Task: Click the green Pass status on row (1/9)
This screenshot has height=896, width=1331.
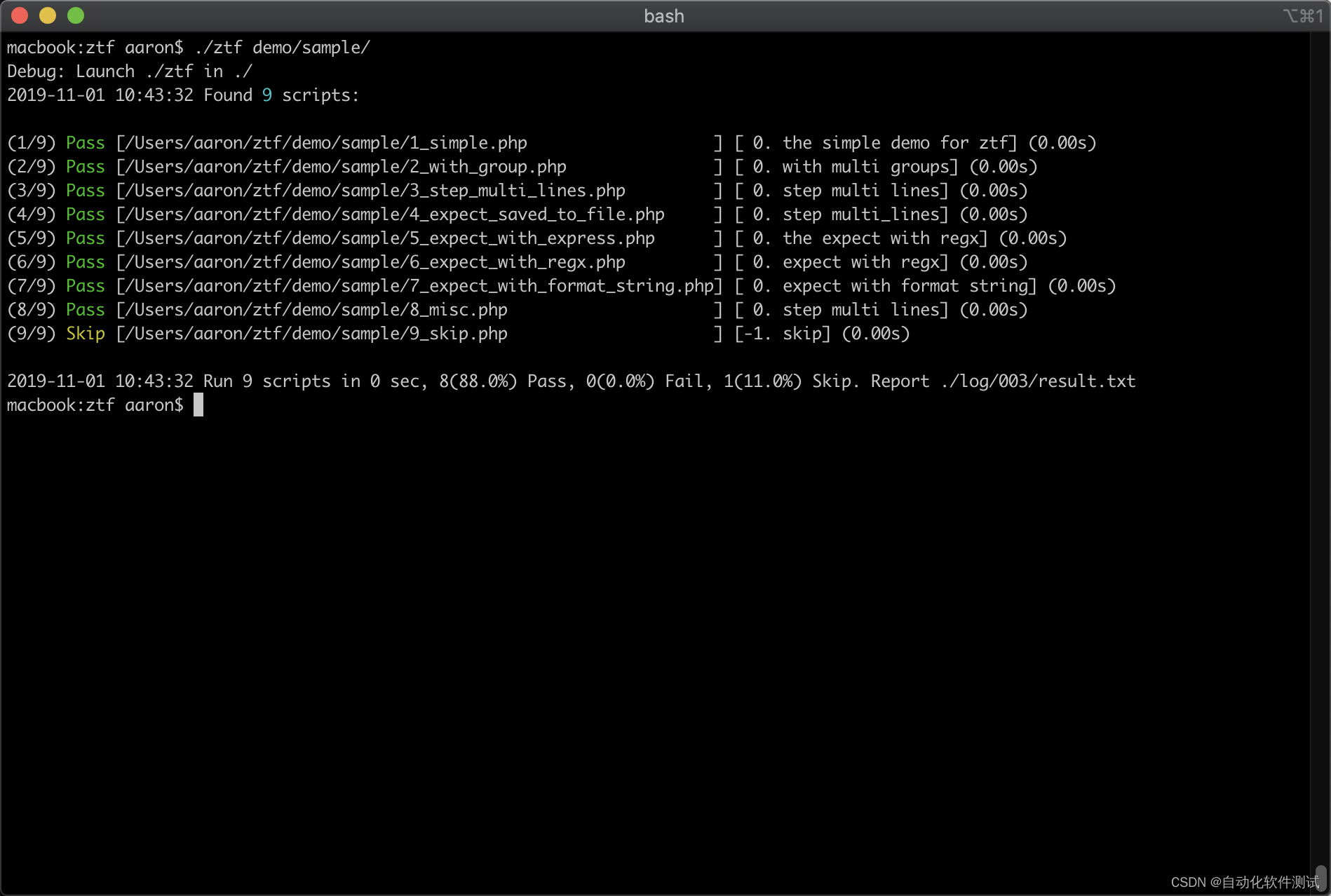Action: 86,143
